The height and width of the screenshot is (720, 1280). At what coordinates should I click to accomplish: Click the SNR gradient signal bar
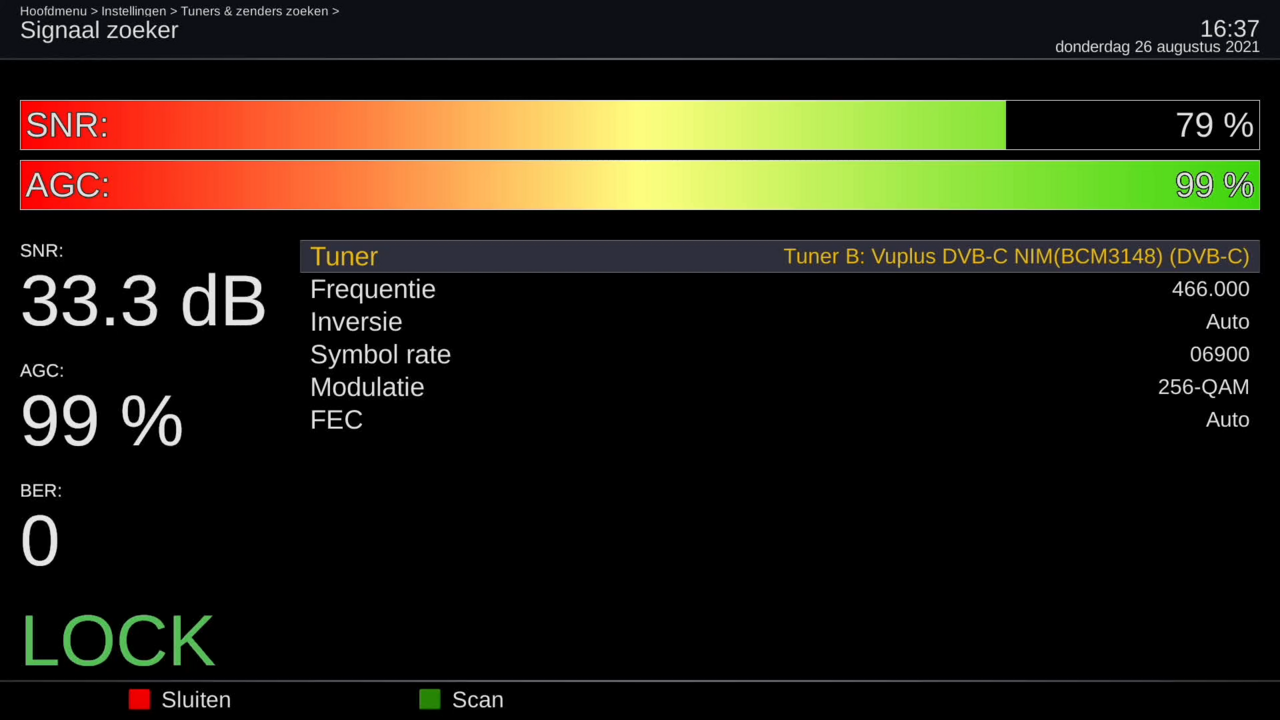(512, 125)
